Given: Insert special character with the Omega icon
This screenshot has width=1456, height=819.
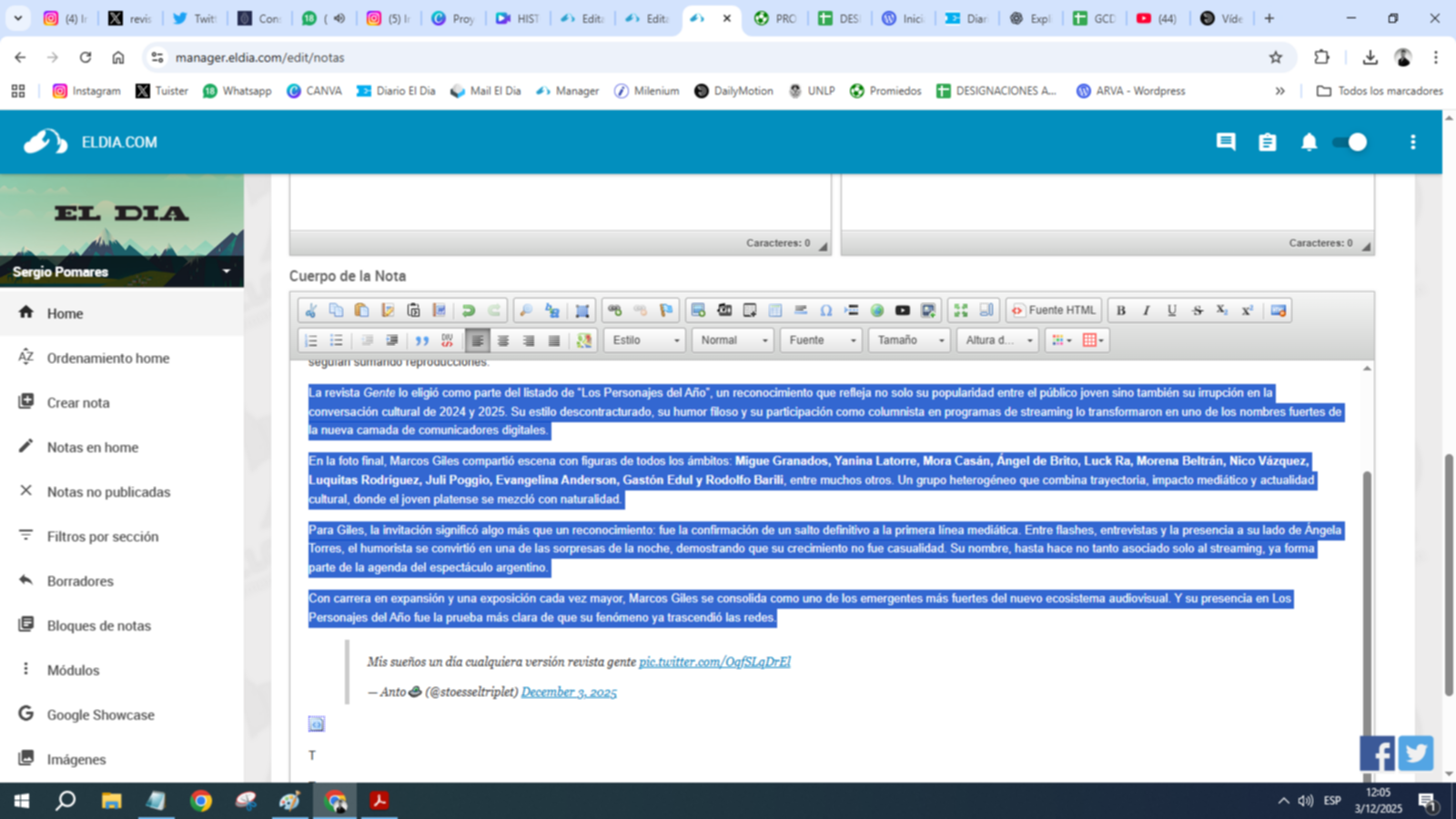Looking at the screenshot, I should click(826, 310).
